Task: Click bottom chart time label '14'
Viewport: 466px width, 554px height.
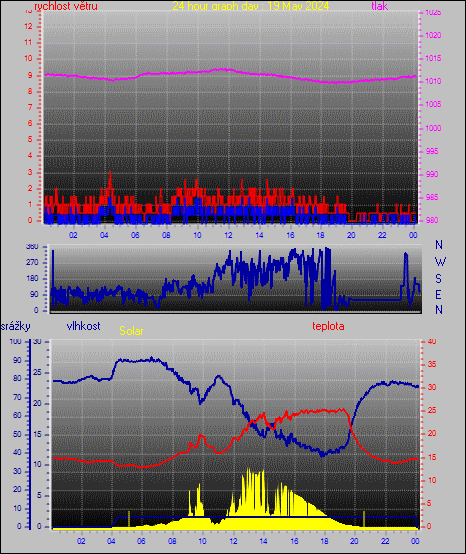Action: tap(263, 541)
